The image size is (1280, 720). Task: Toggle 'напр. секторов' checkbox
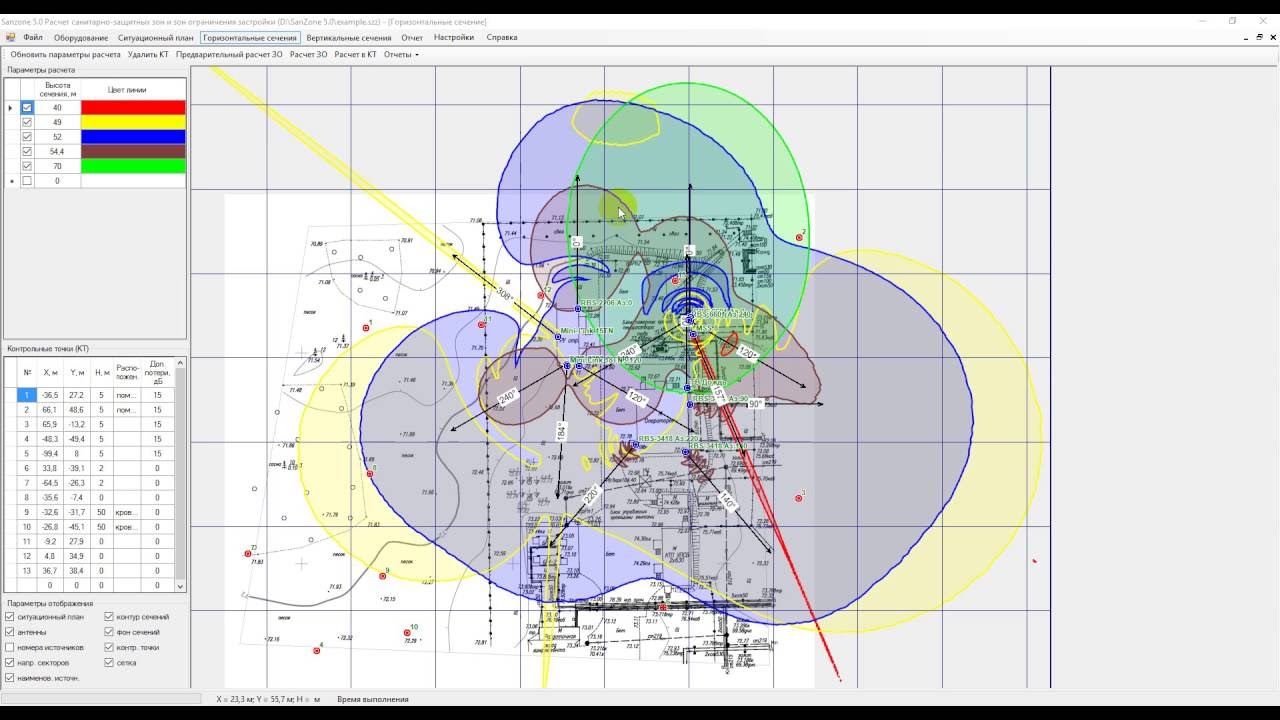coord(10,662)
